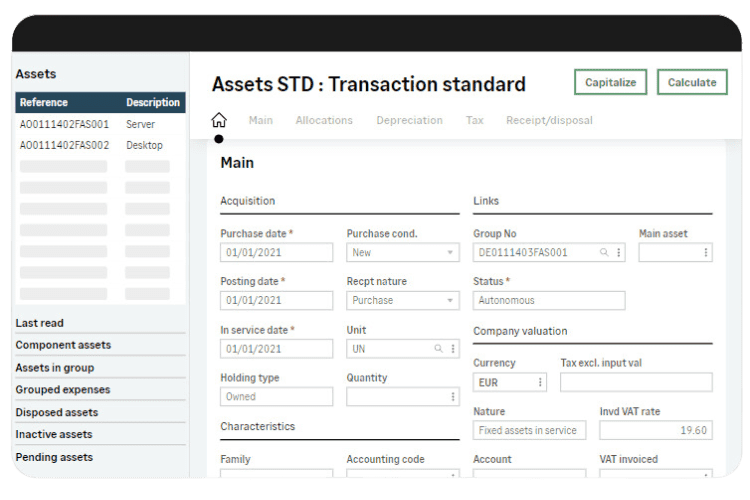Screen dimensions: 750x500
Task: Expand the Component assets section
Action: click(x=63, y=345)
